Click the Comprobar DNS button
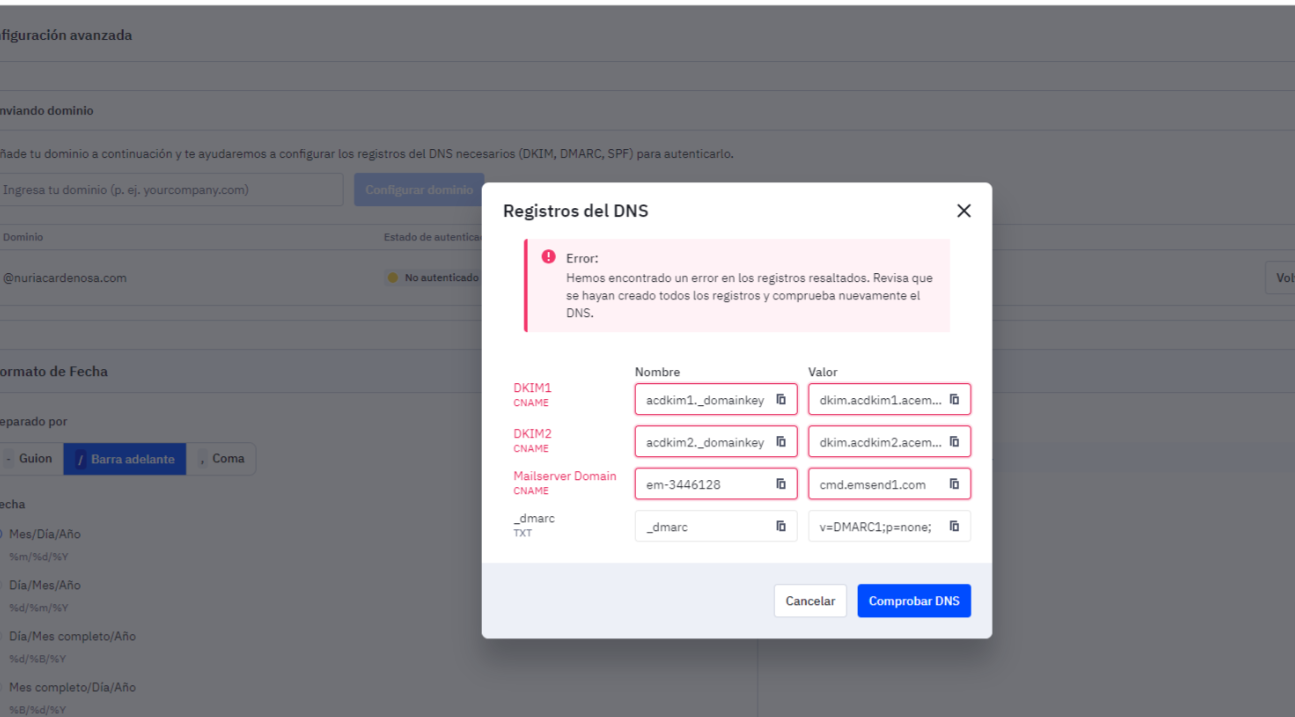 [914, 601]
